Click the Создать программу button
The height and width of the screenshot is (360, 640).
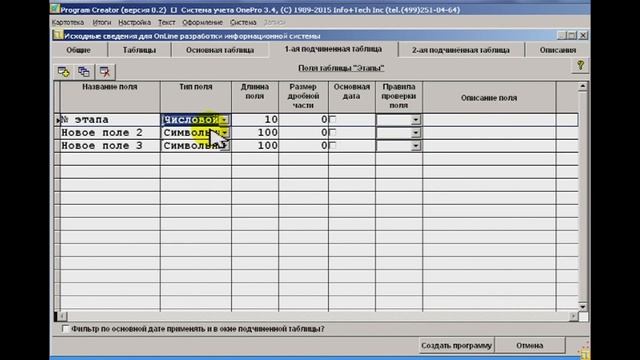pos(456,345)
